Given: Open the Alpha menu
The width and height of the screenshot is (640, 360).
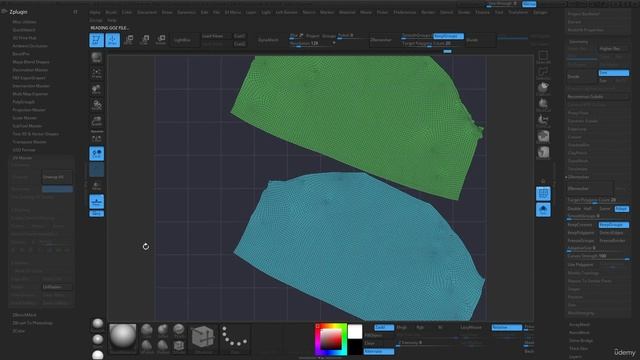Looking at the screenshot, I should (x=95, y=12).
